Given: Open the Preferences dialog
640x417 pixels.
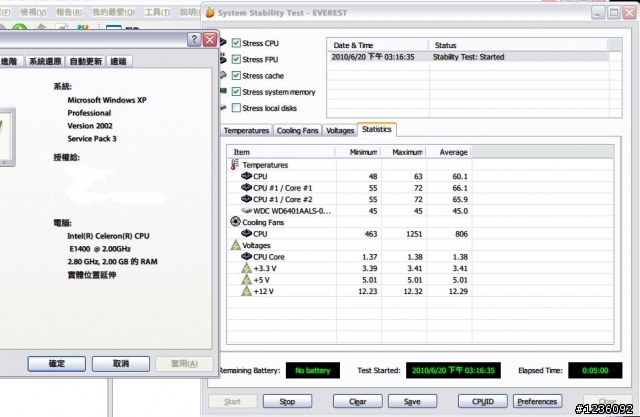Looking at the screenshot, I should click(537, 401).
